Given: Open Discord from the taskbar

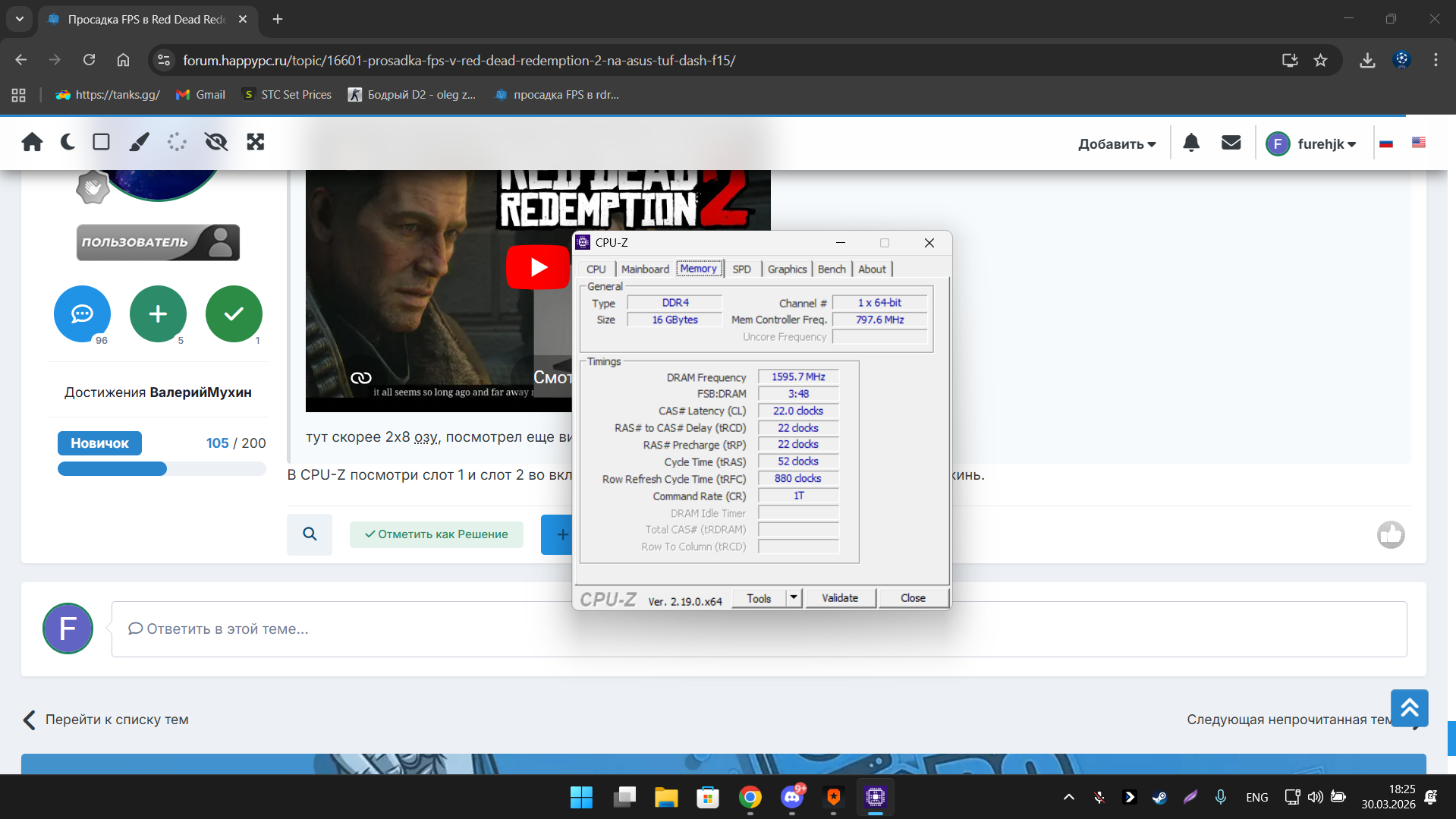Looking at the screenshot, I should tap(792, 797).
